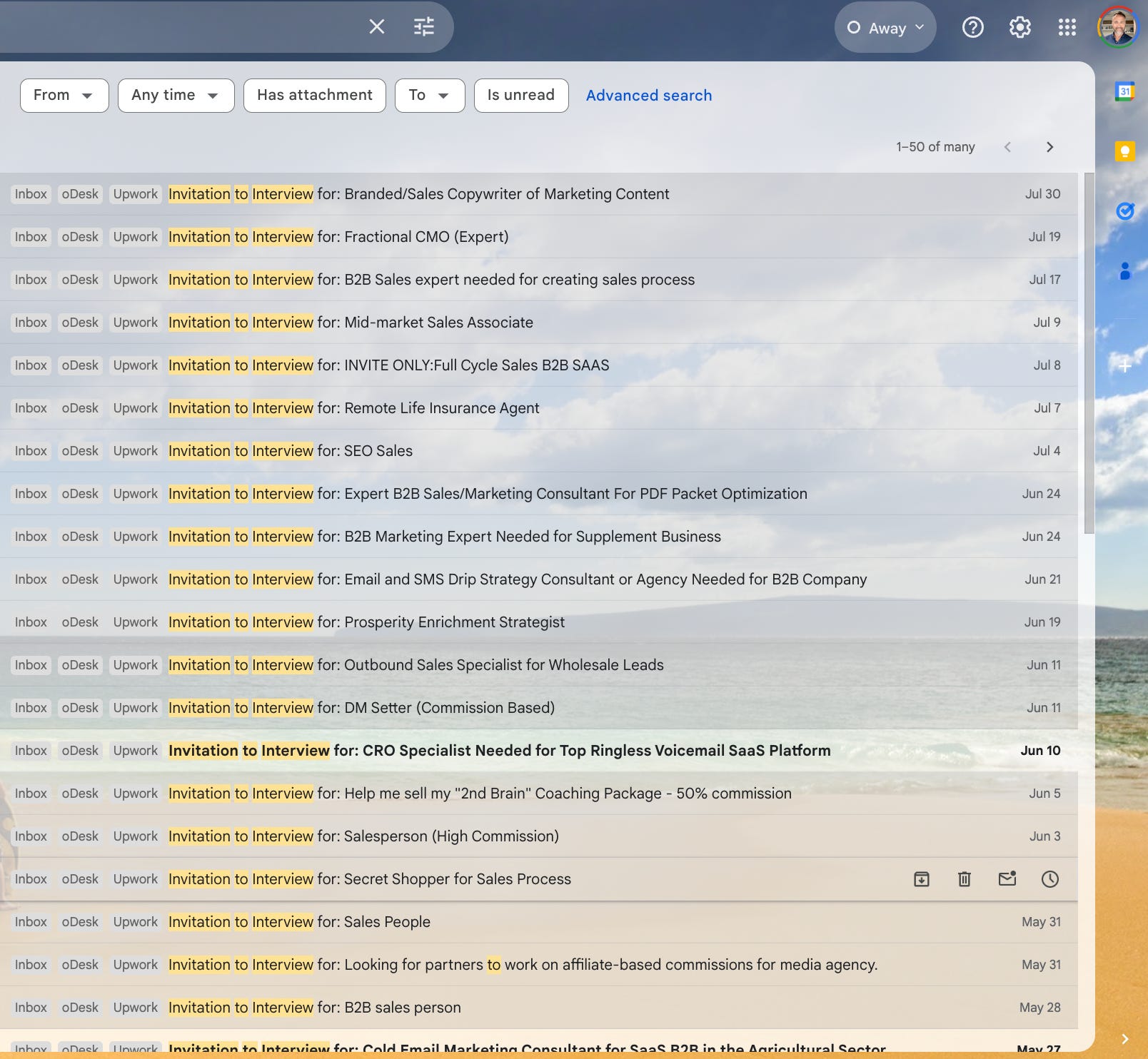Click the vertical scrollbar of the email list
The height and width of the screenshot is (1059, 1148).
point(1089,353)
